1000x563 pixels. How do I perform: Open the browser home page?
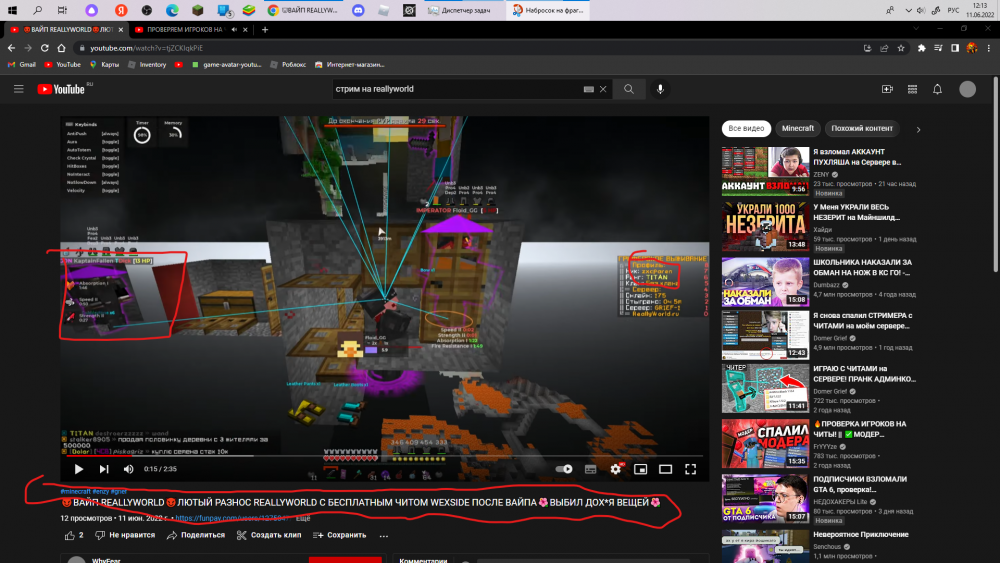pos(61,48)
